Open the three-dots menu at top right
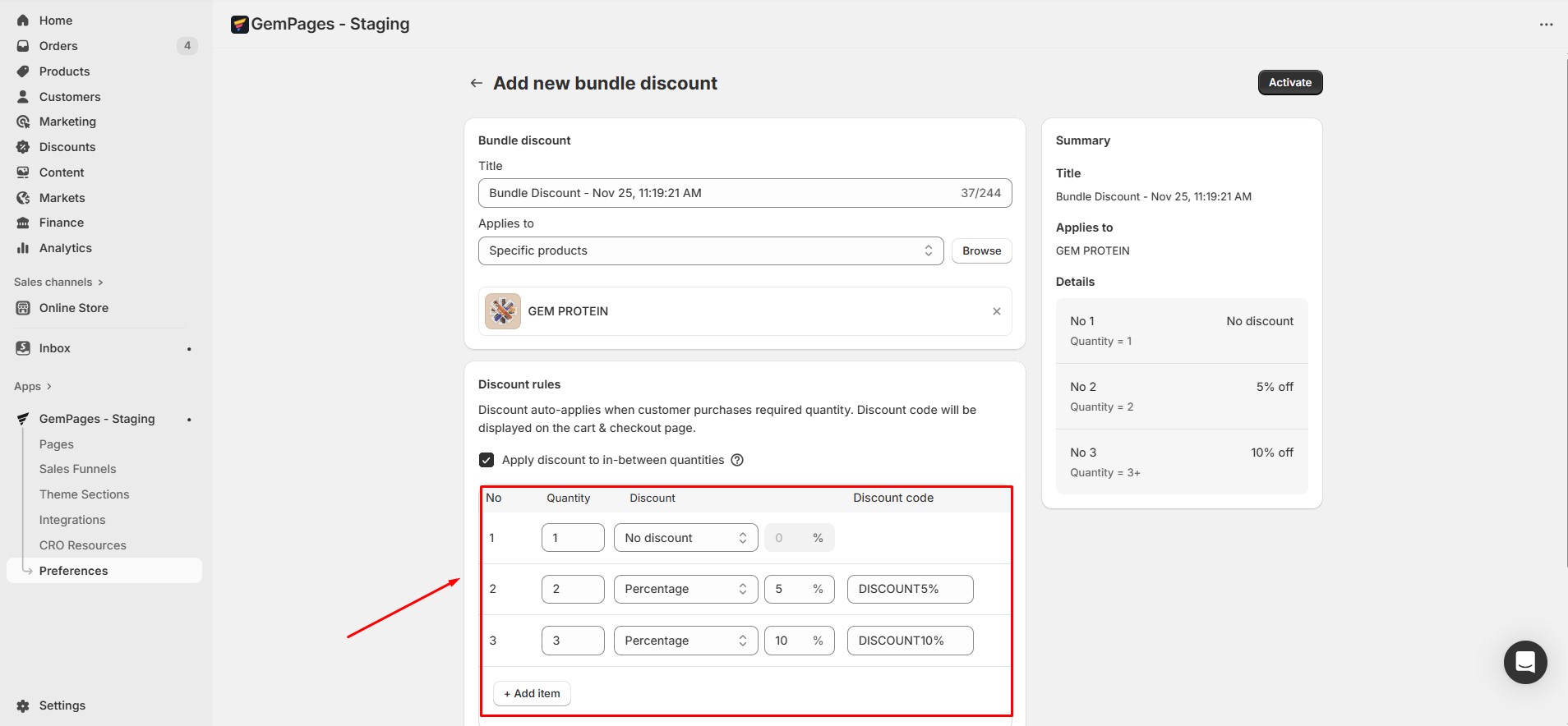The image size is (1568, 726). pos(1546,25)
